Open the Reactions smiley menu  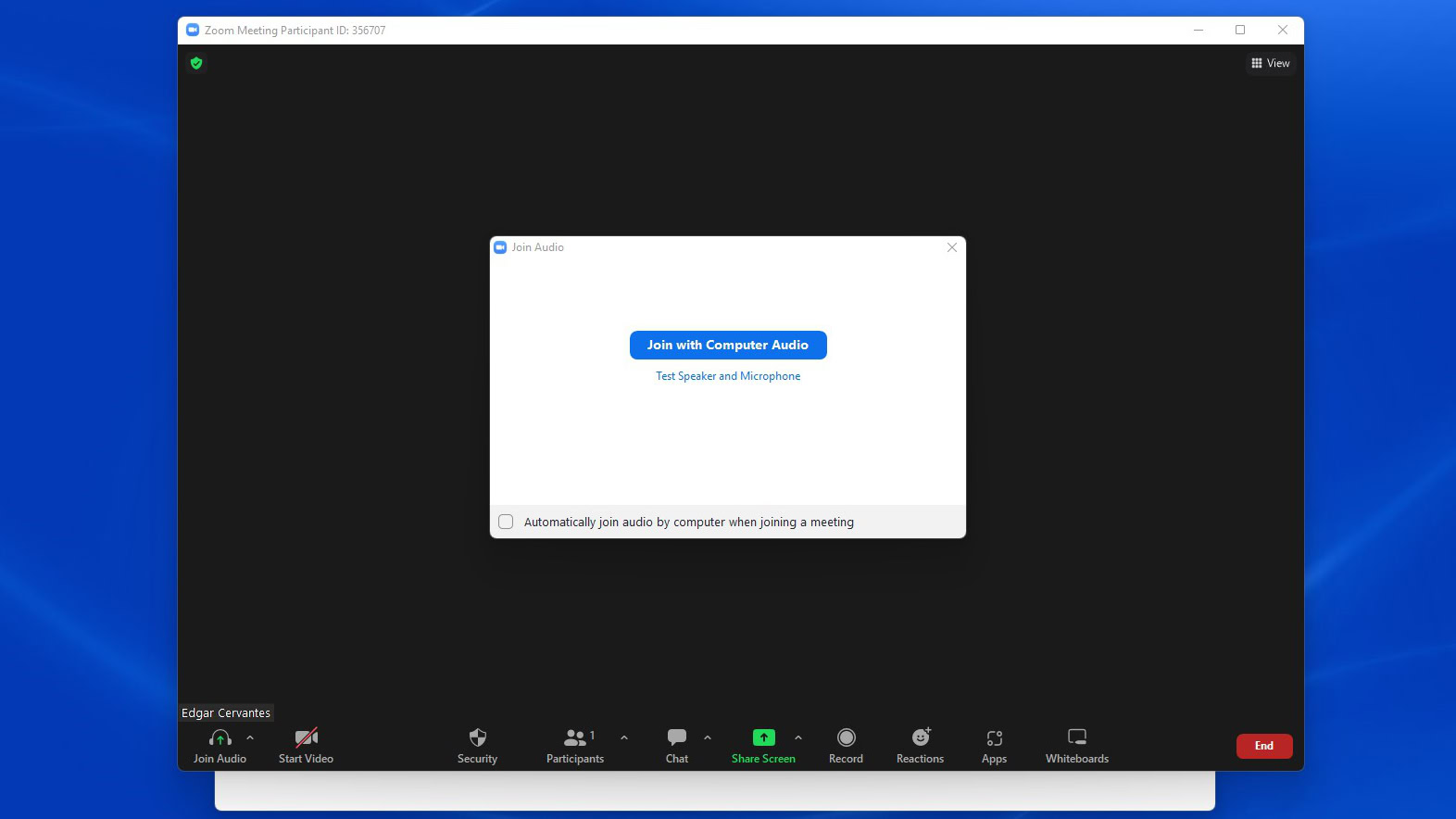921,737
